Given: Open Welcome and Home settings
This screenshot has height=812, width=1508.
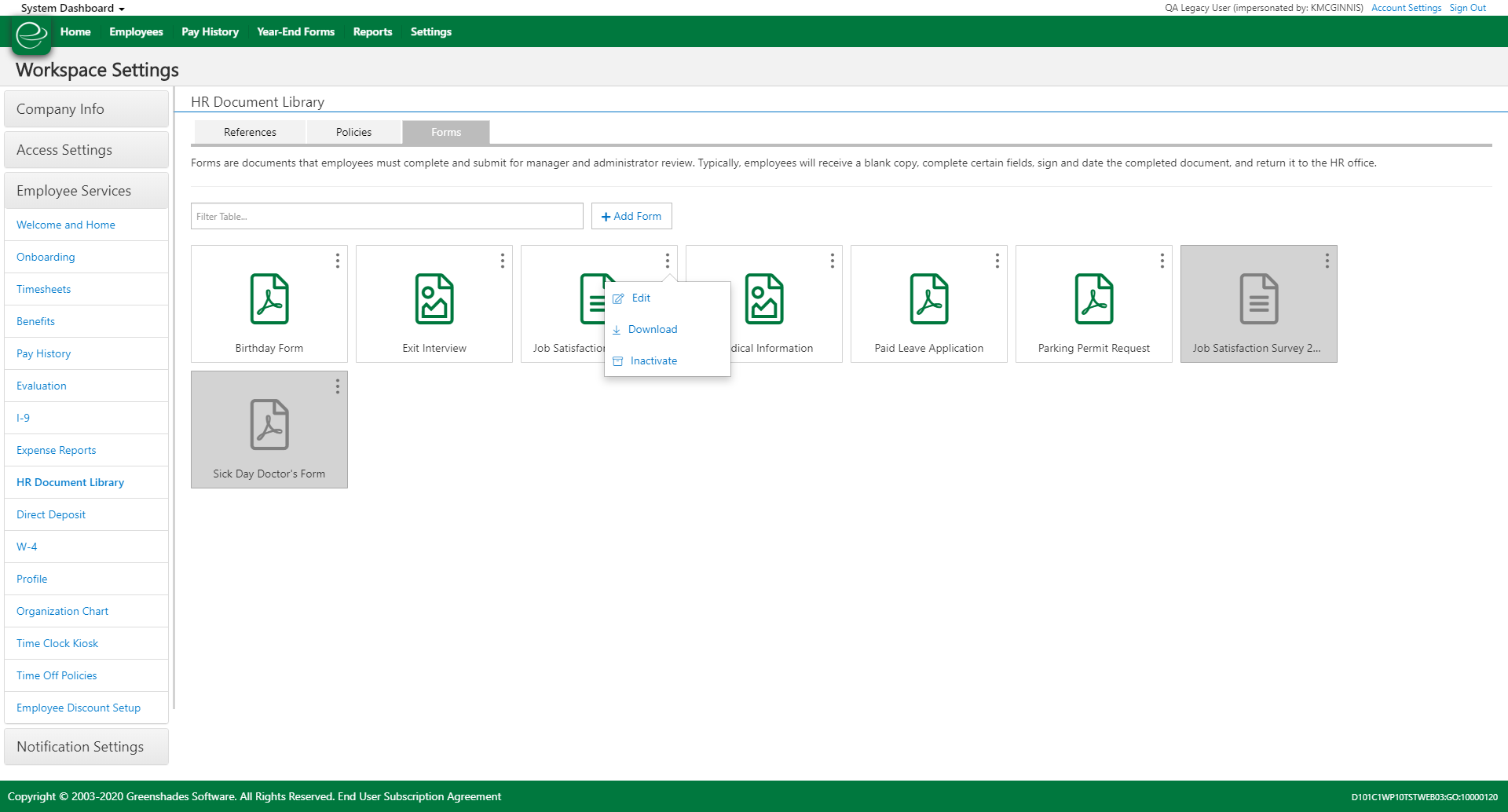Looking at the screenshot, I should 66,225.
